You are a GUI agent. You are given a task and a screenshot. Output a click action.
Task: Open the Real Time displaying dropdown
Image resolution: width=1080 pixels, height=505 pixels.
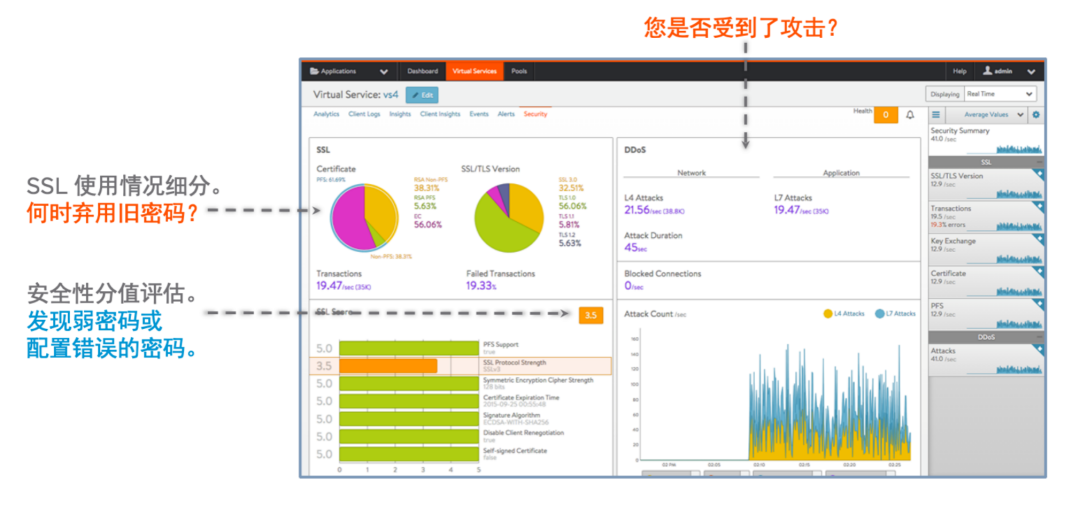click(x=1000, y=94)
